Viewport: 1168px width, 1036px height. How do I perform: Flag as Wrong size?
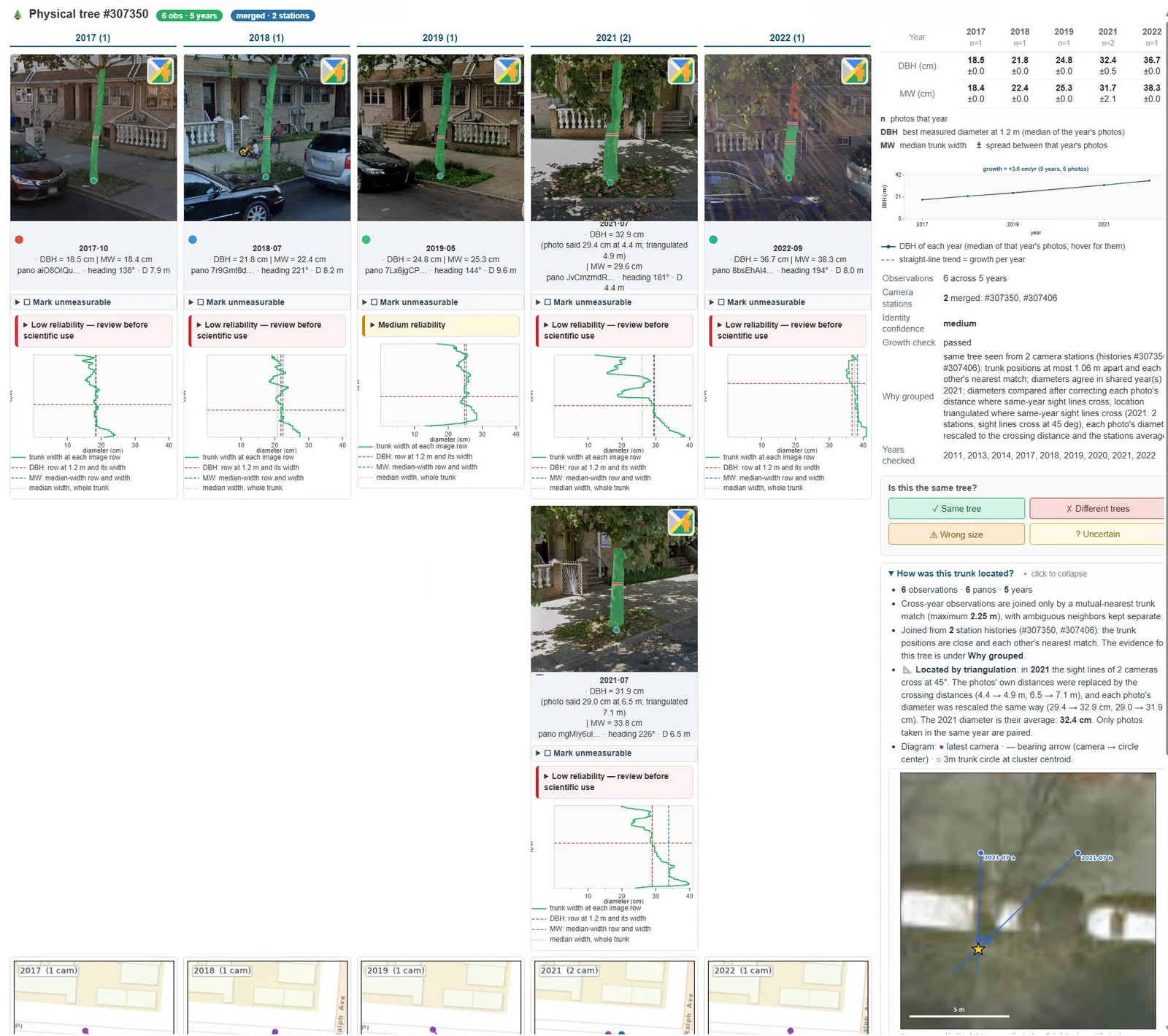[956, 534]
